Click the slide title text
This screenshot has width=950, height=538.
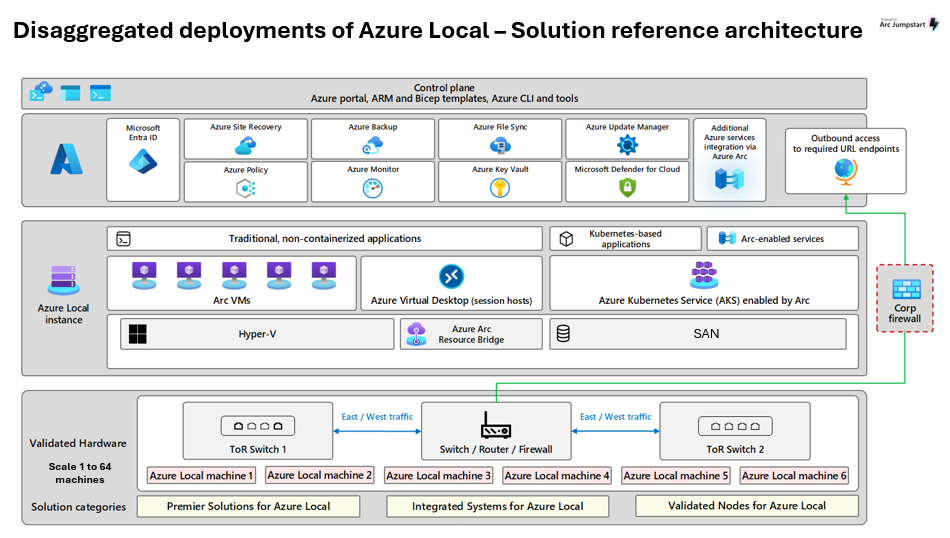coord(437,30)
